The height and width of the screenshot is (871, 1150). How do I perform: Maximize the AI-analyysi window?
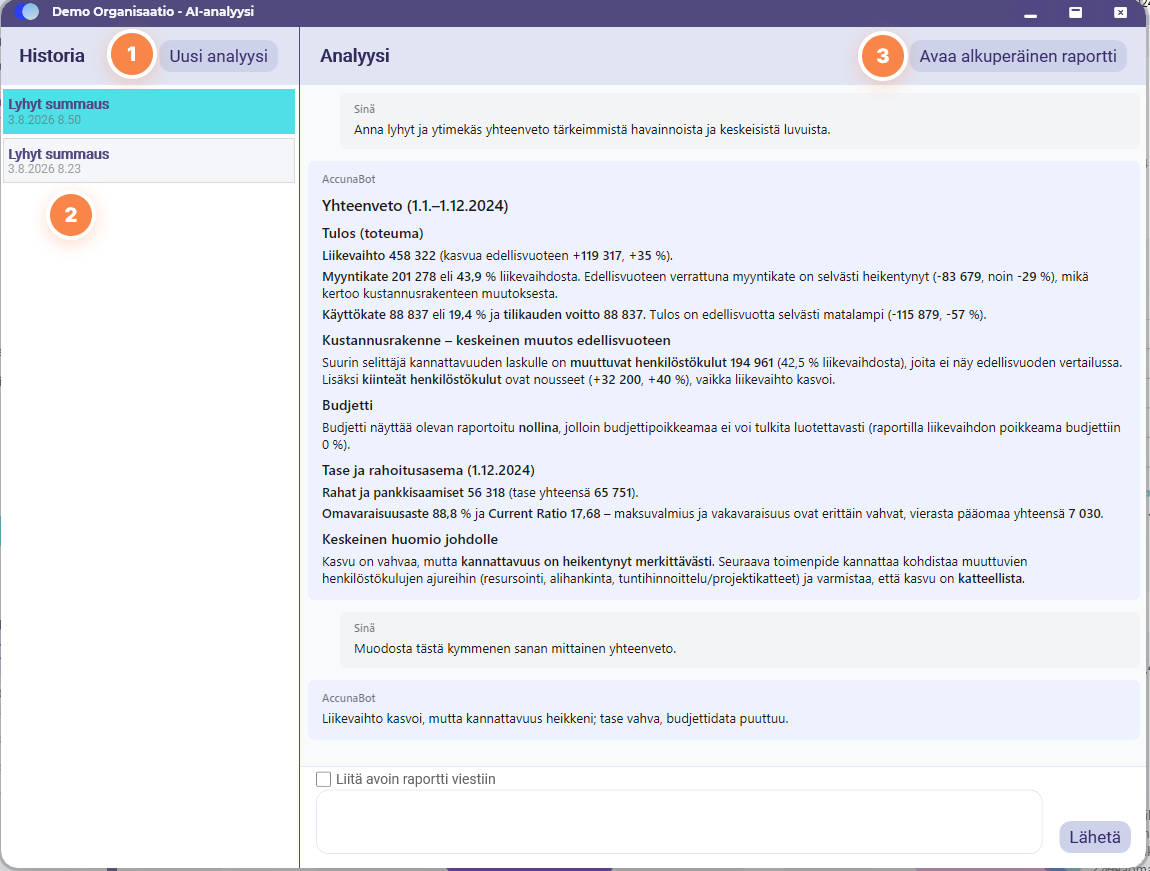point(1075,12)
